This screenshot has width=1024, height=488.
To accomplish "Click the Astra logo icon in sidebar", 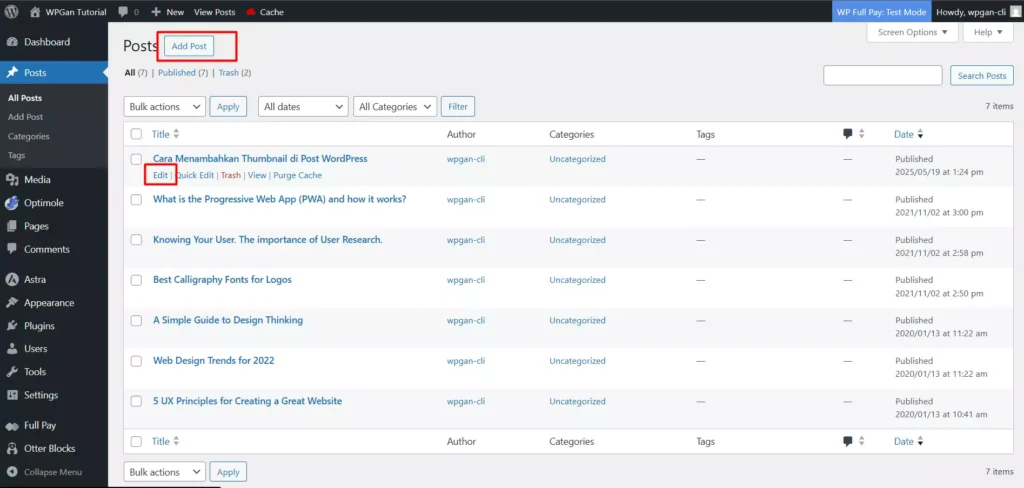I will click(12, 280).
